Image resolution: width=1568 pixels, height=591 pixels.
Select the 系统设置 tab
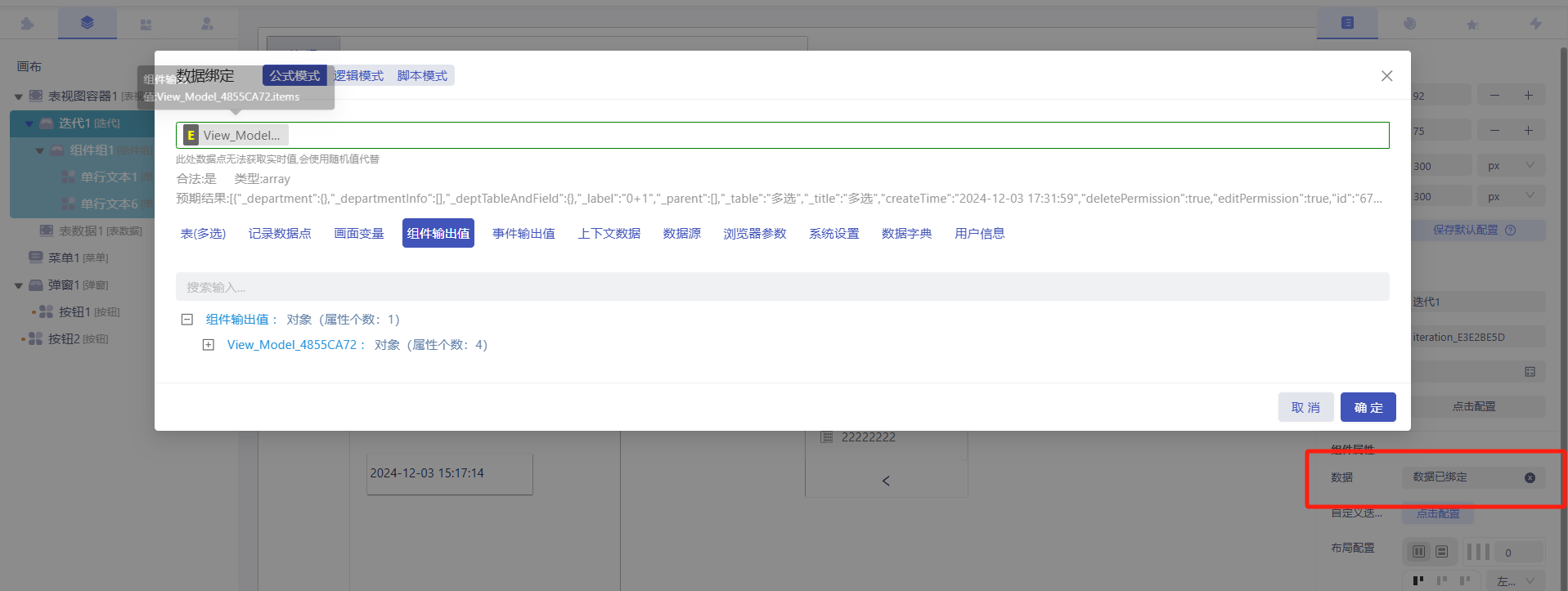pos(834,233)
